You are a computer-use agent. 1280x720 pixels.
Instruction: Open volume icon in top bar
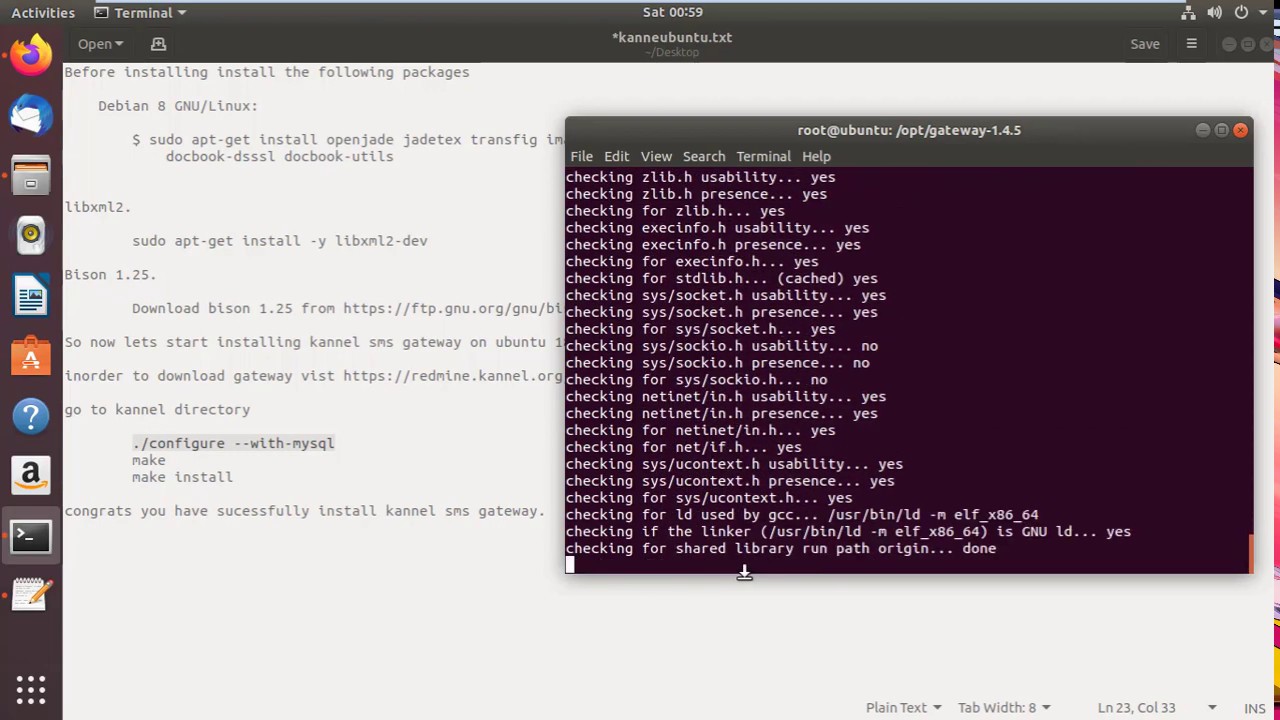(x=1214, y=12)
